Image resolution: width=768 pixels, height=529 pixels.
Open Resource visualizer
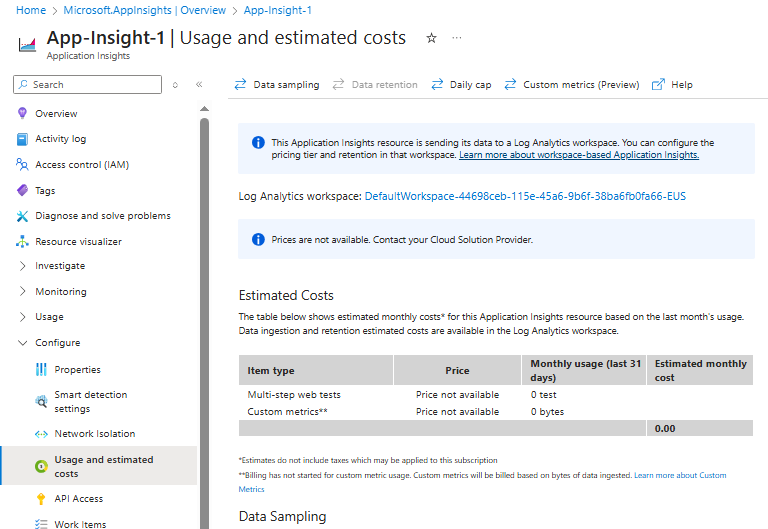pyautogui.click(x=78, y=241)
